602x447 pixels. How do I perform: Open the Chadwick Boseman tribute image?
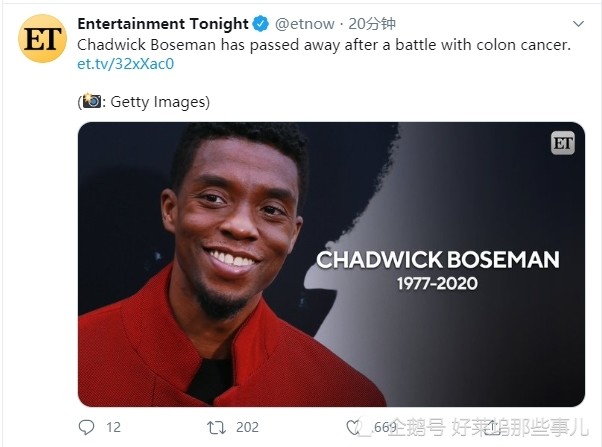[x=331, y=264]
